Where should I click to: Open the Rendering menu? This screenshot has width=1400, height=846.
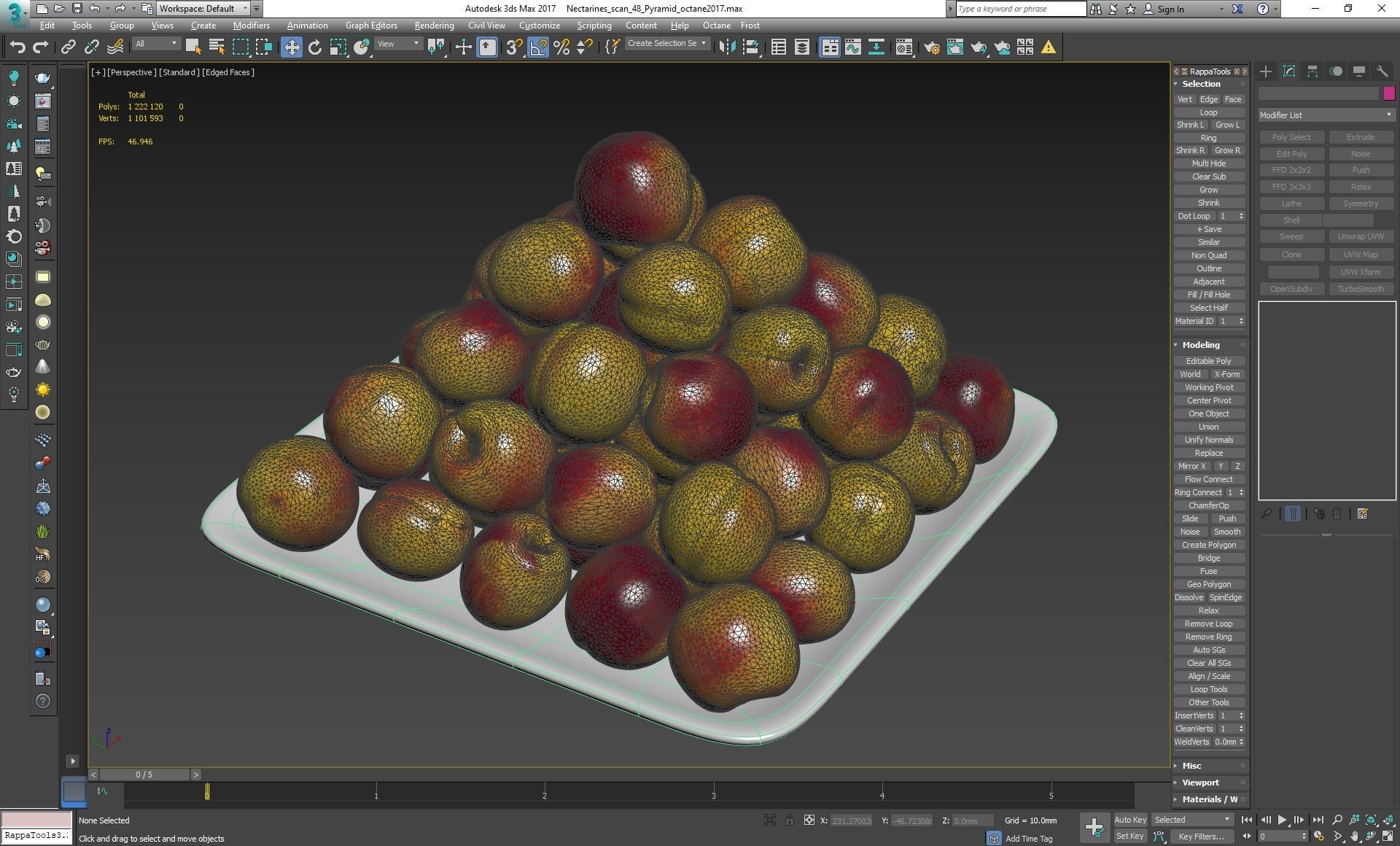(x=434, y=26)
